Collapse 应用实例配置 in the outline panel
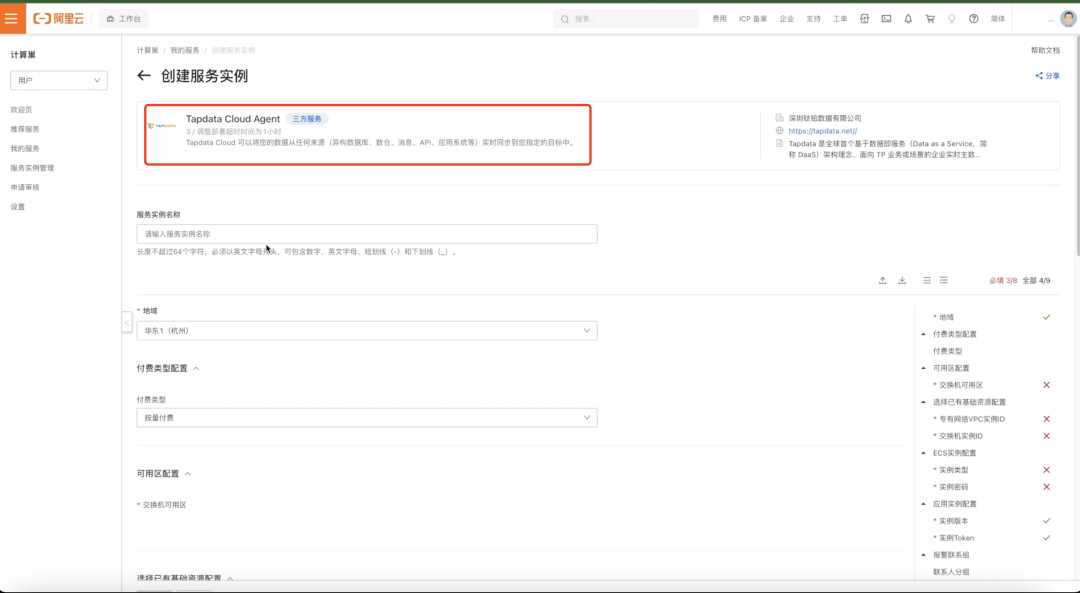The width and height of the screenshot is (1080, 593). [924, 503]
